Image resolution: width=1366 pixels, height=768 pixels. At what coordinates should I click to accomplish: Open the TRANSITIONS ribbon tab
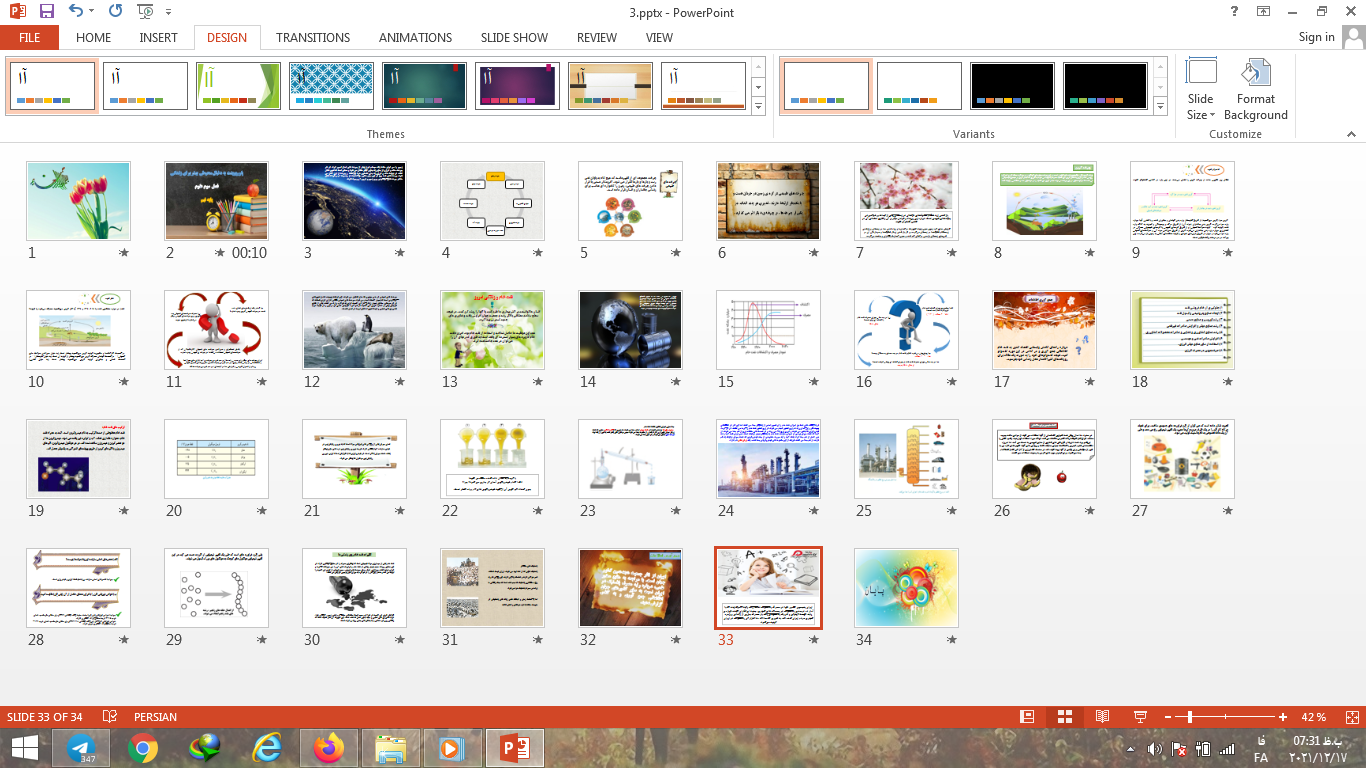point(313,37)
